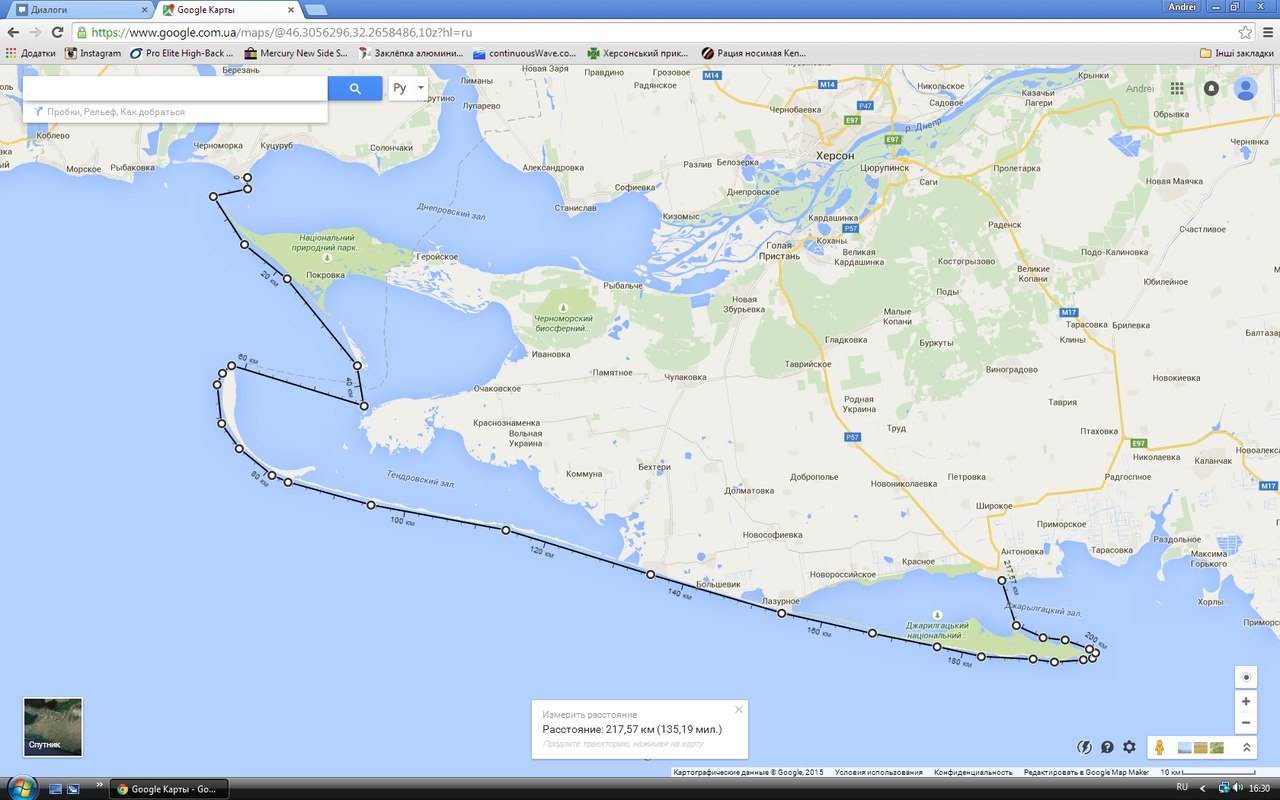The width and height of the screenshot is (1280, 800).
Task: Open Google notifications bell
Action: click(x=1211, y=88)
